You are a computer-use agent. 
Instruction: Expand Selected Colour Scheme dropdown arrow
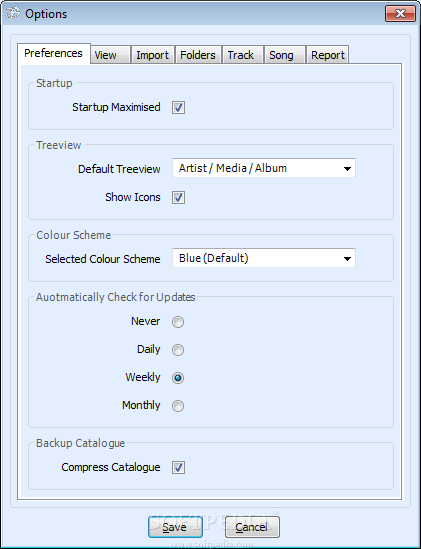coord(347,259)
